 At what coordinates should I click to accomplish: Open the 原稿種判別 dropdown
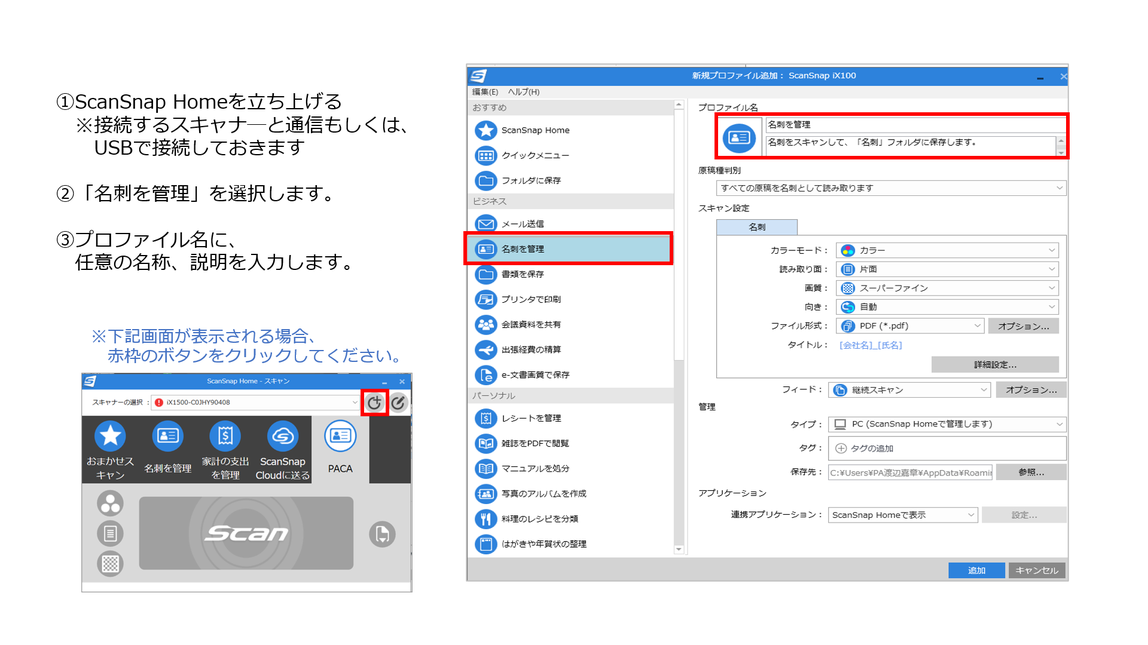pos(890,188)
